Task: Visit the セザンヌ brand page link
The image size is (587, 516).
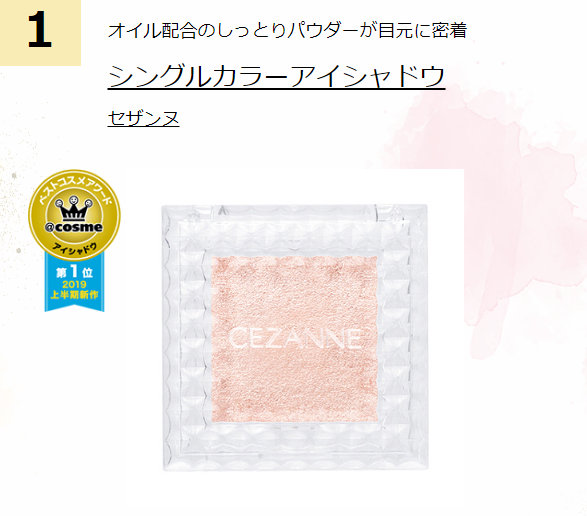Action: 143,118
